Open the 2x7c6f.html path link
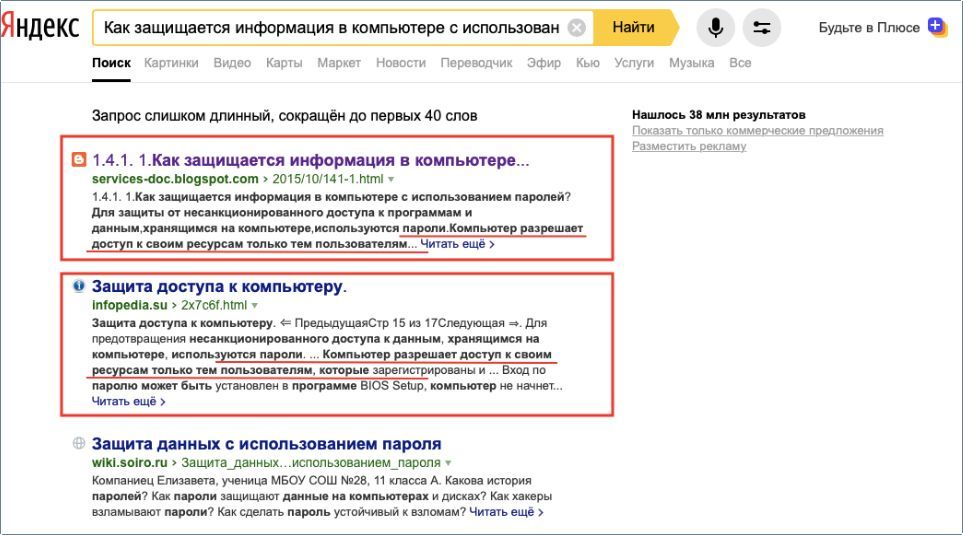This screenshot has height=535, width=963. pyautogui.click(x=214, y=305)
